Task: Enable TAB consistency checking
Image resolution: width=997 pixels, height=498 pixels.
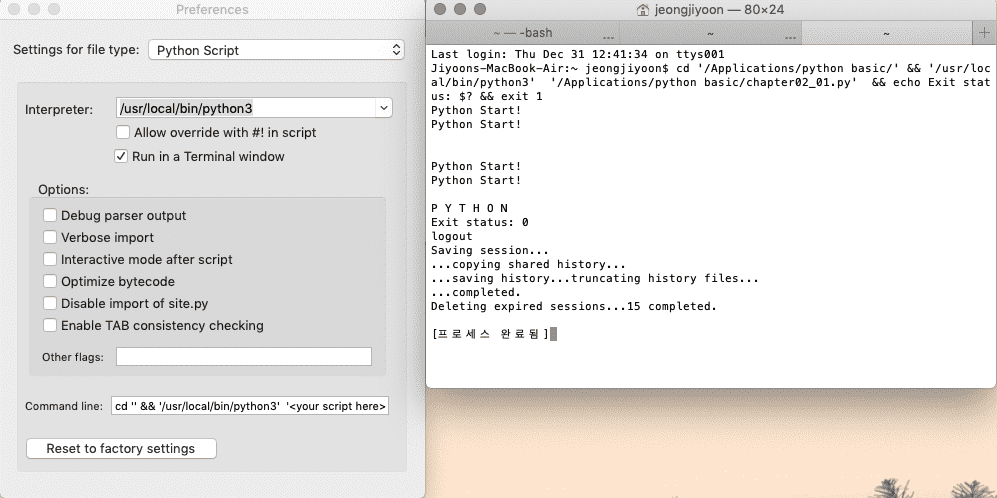Action: pyautogui.click(x=50, y=325)
